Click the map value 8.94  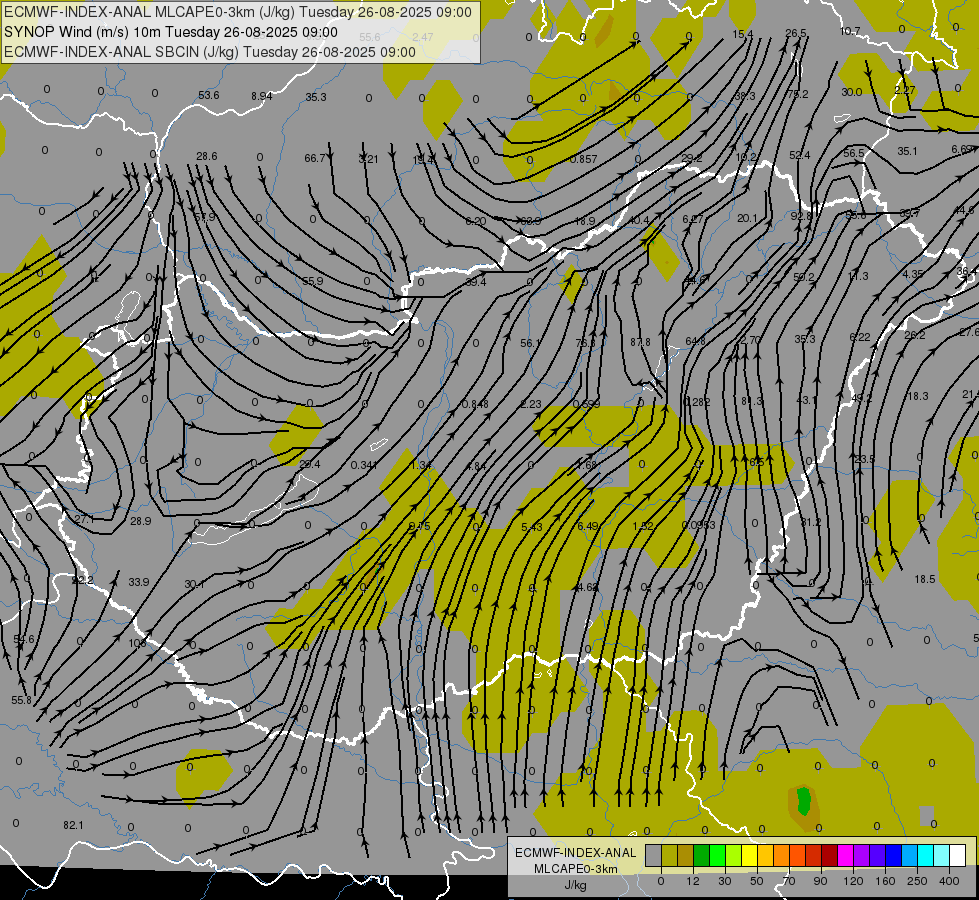(262, 96)
